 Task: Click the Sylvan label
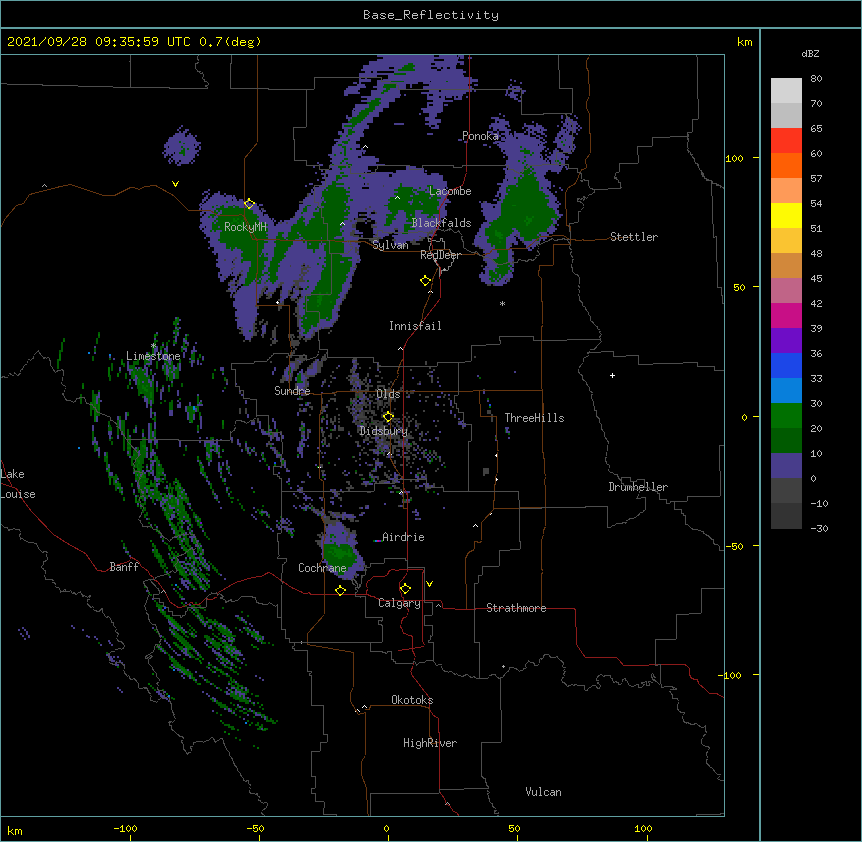click(x=390, y=245)
